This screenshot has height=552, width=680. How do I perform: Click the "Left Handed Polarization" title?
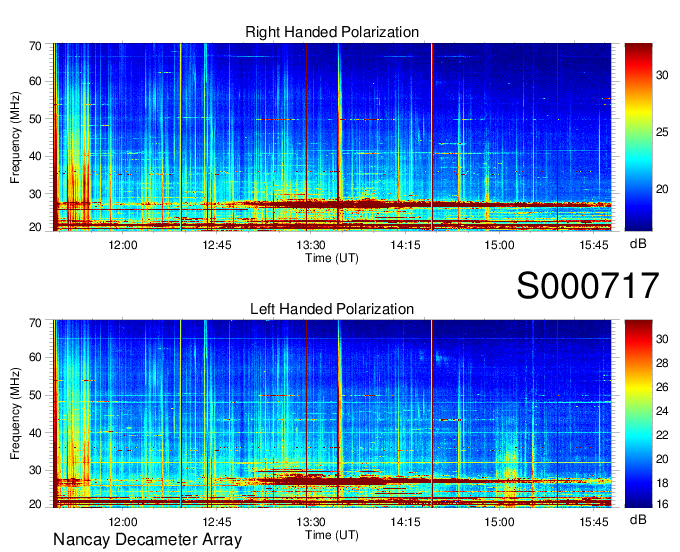(x=332, y=309)
